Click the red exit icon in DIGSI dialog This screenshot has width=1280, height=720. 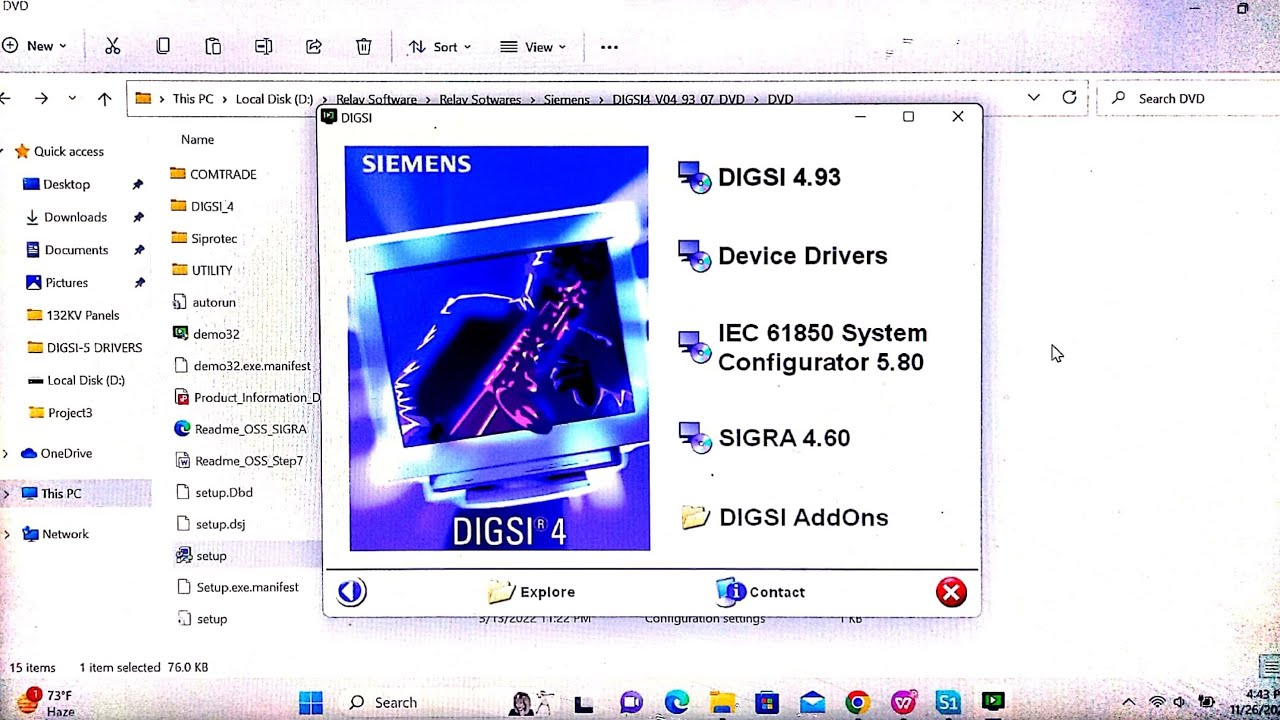pos(951,592)
